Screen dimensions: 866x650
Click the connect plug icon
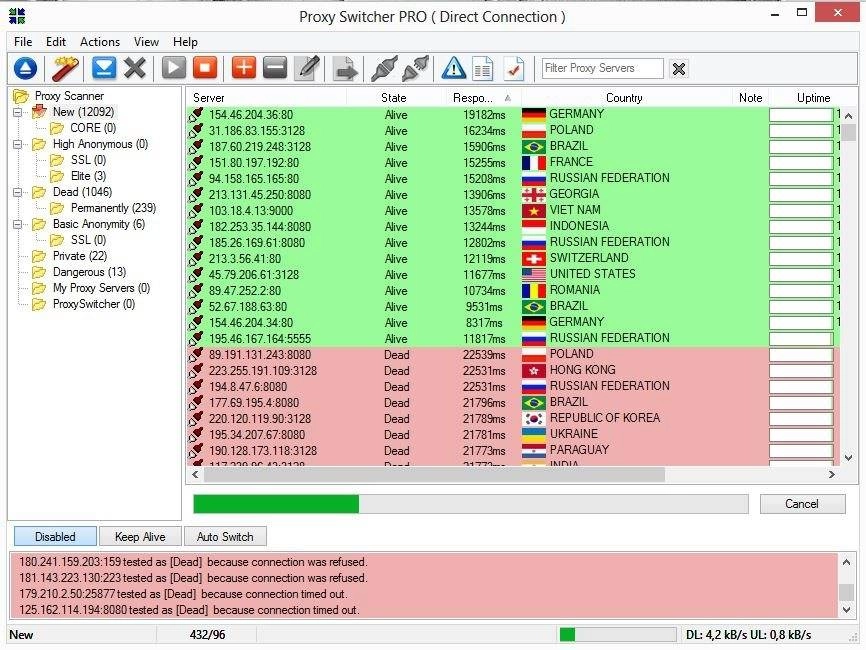tap(384, 68)
